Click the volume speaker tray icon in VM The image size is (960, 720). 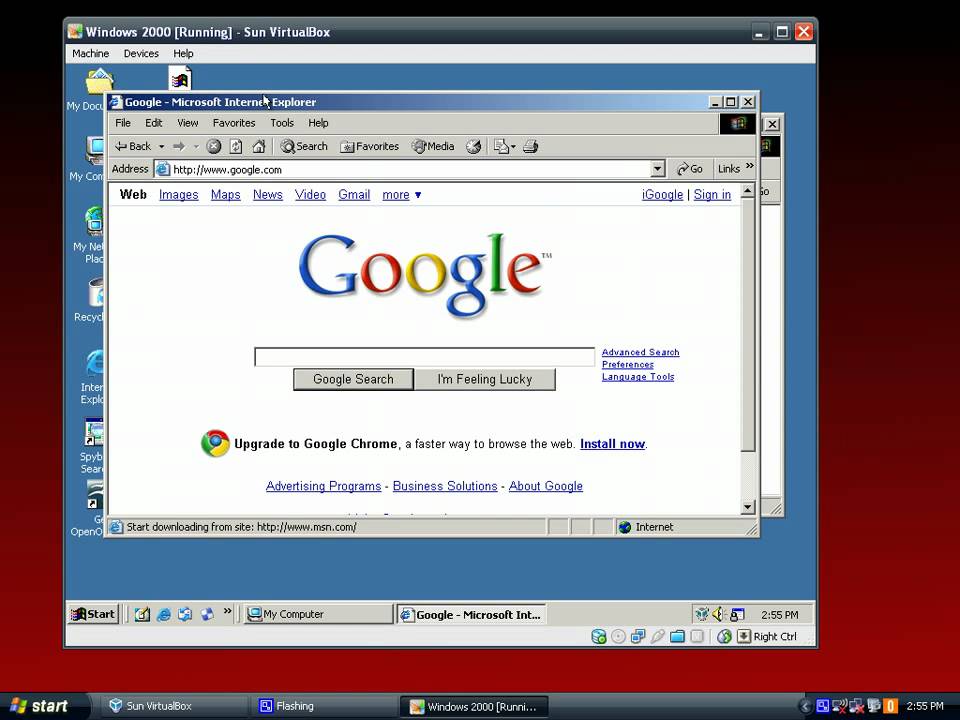[x=719, y=613]
